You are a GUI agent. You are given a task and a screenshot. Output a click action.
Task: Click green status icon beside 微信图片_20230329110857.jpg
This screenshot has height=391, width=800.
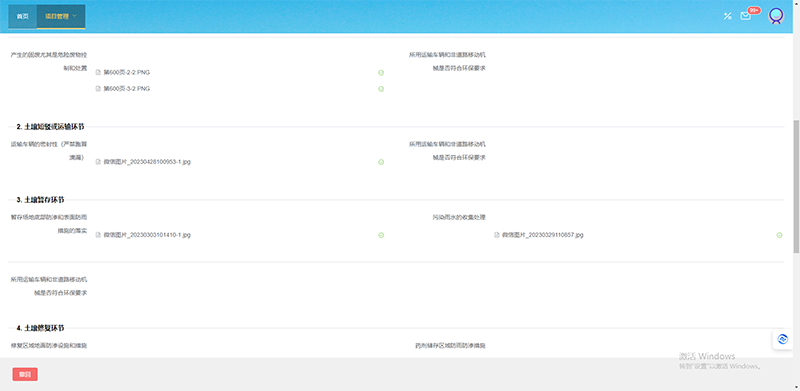(x=779, y=235)
